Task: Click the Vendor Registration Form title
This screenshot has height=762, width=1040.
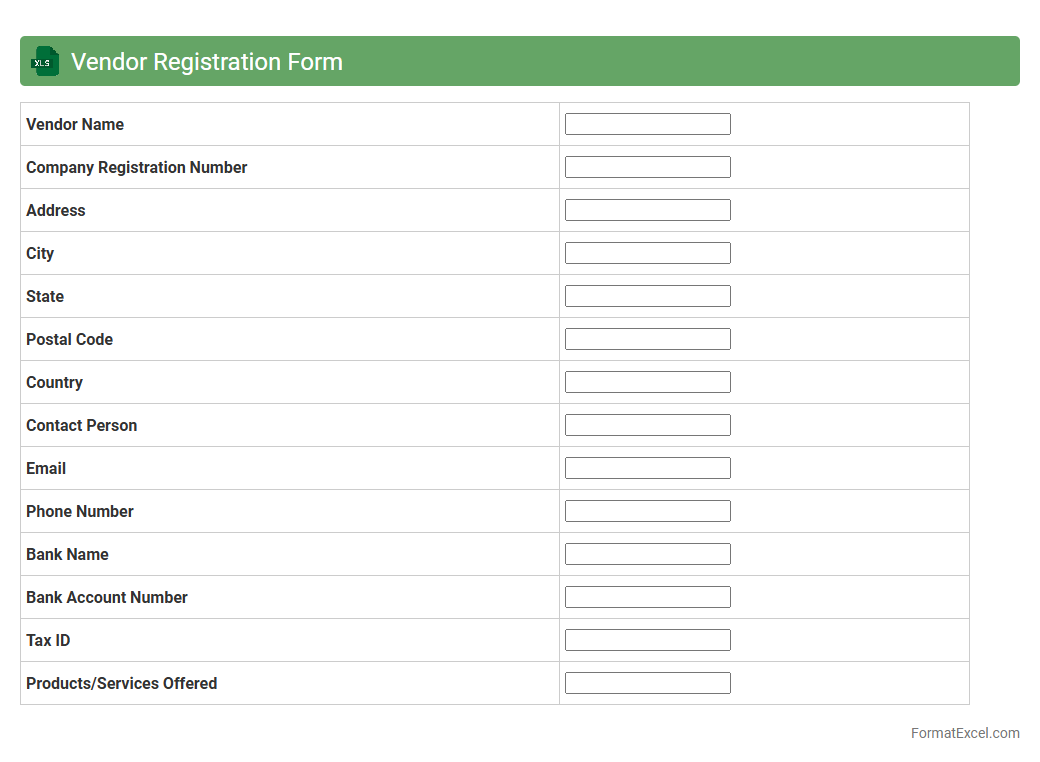Action: [x=207, y=62]
